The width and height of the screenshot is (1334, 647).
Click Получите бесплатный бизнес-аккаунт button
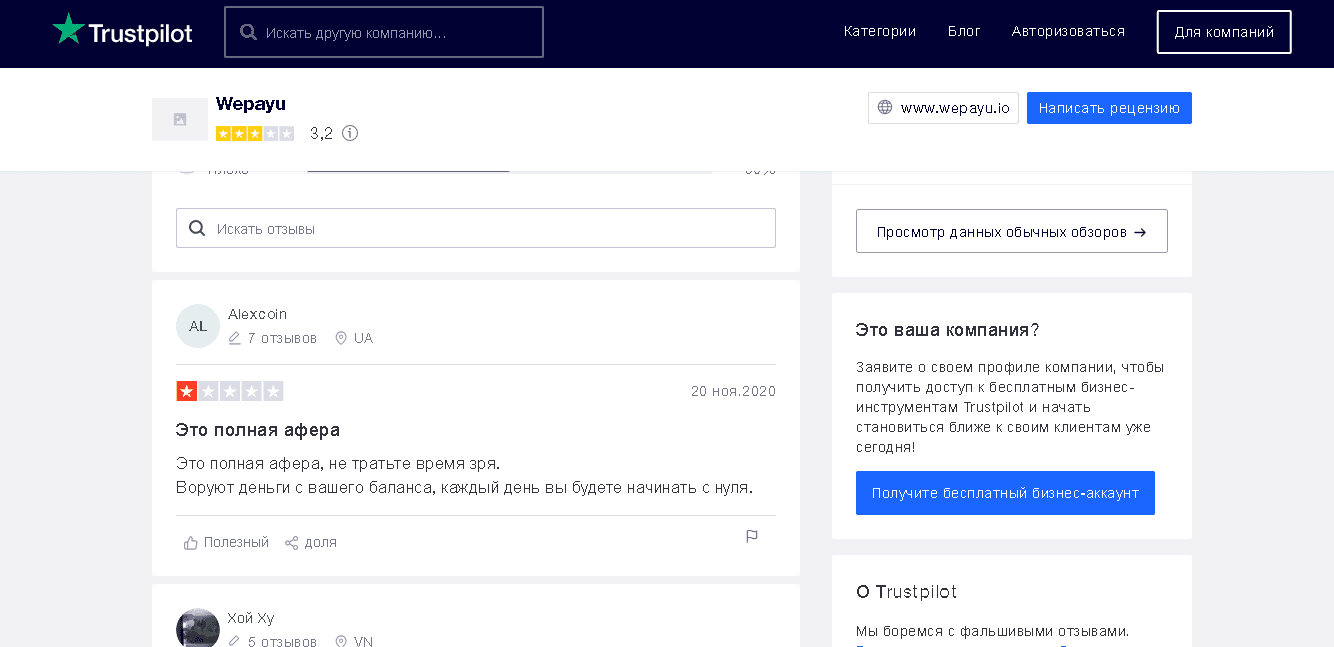point(1005,492)
